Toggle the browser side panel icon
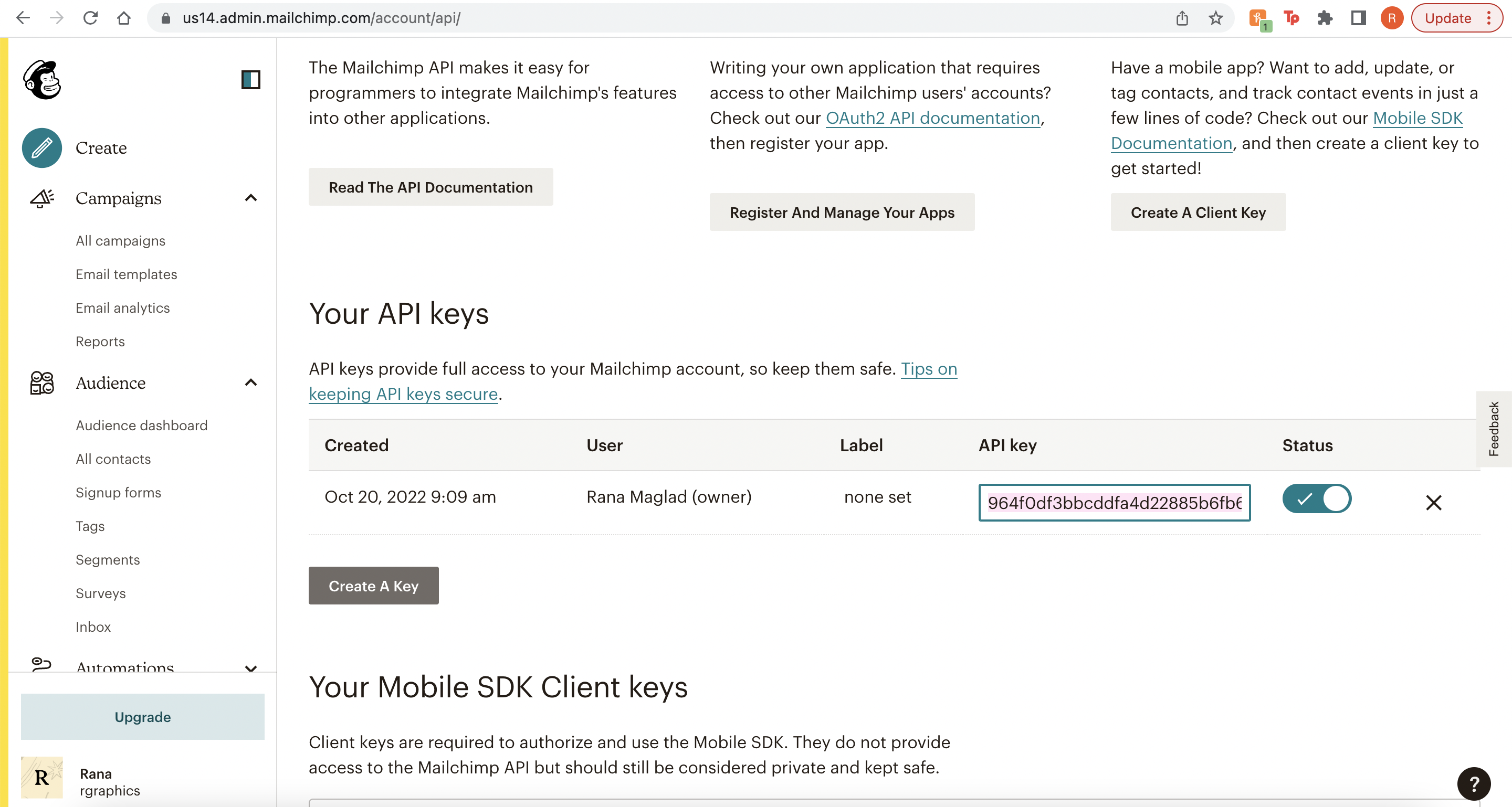 pos(1358,18)
